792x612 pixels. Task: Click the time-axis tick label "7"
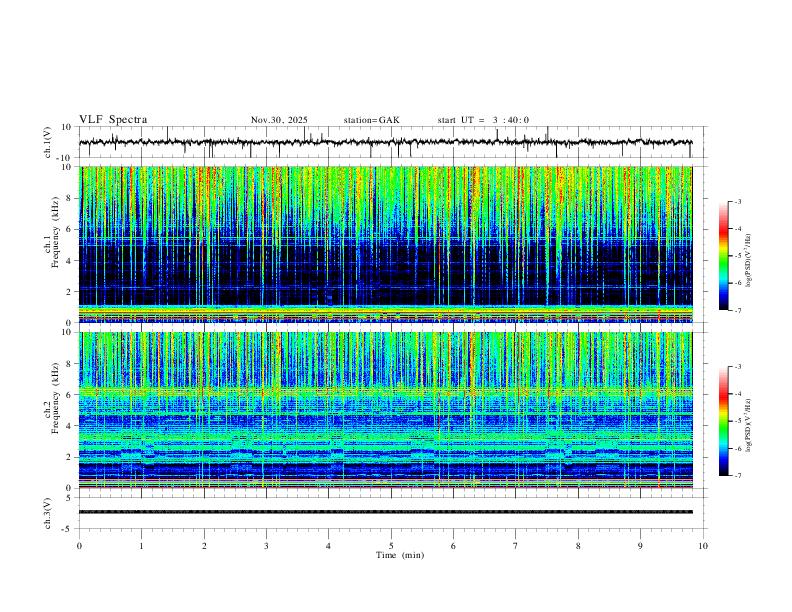point(516,546)
